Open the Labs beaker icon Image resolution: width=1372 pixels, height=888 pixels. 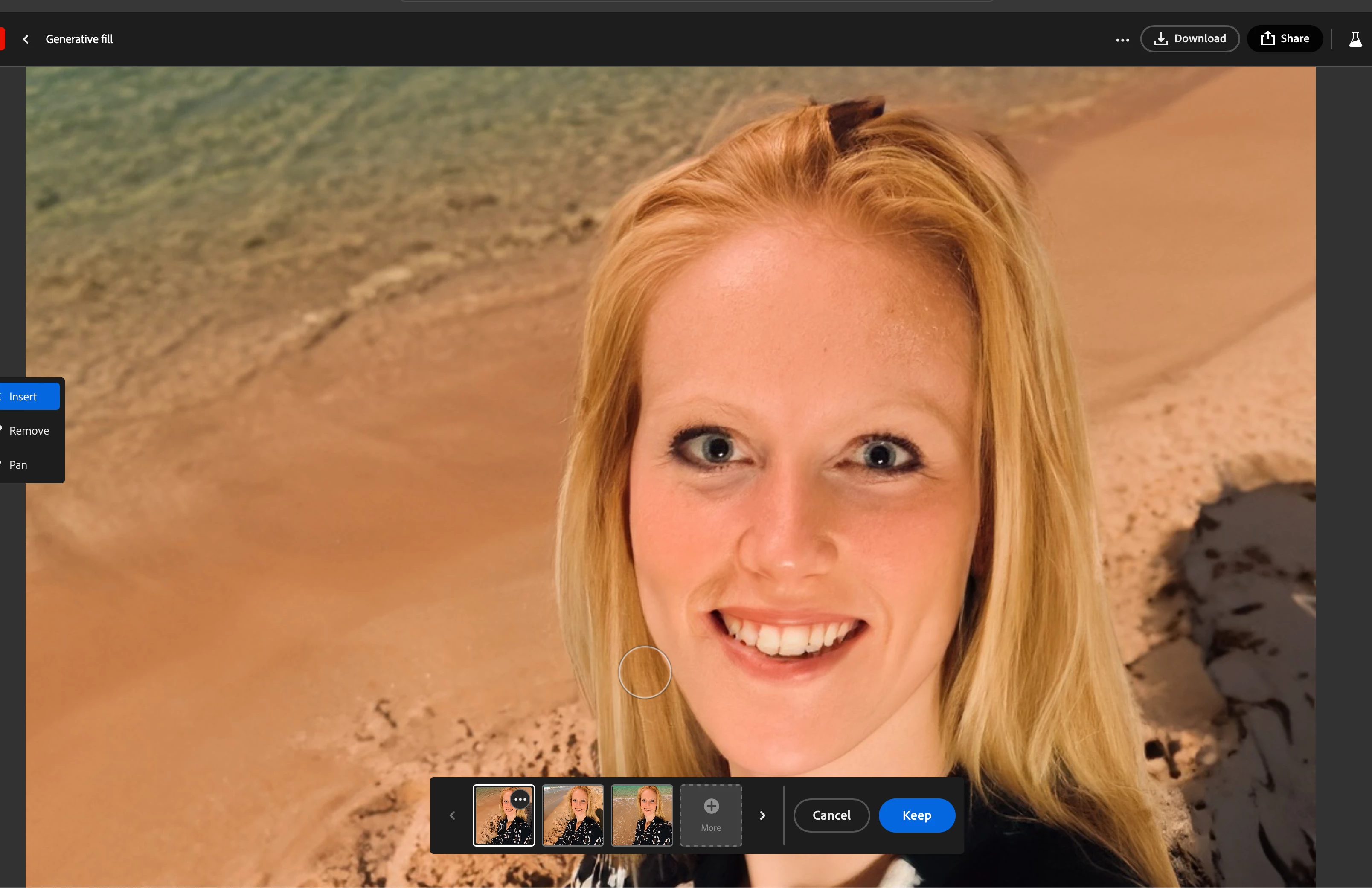point(1355,39)
